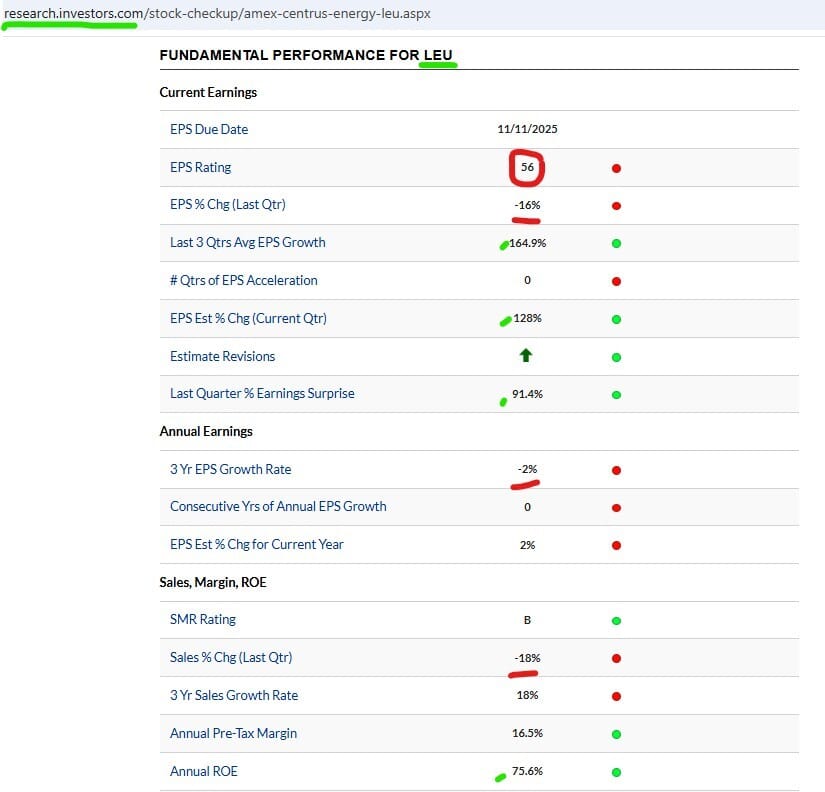Select the EPS due date value 11/11/2025
The image size is (825, 792).
tap(527, 129)
